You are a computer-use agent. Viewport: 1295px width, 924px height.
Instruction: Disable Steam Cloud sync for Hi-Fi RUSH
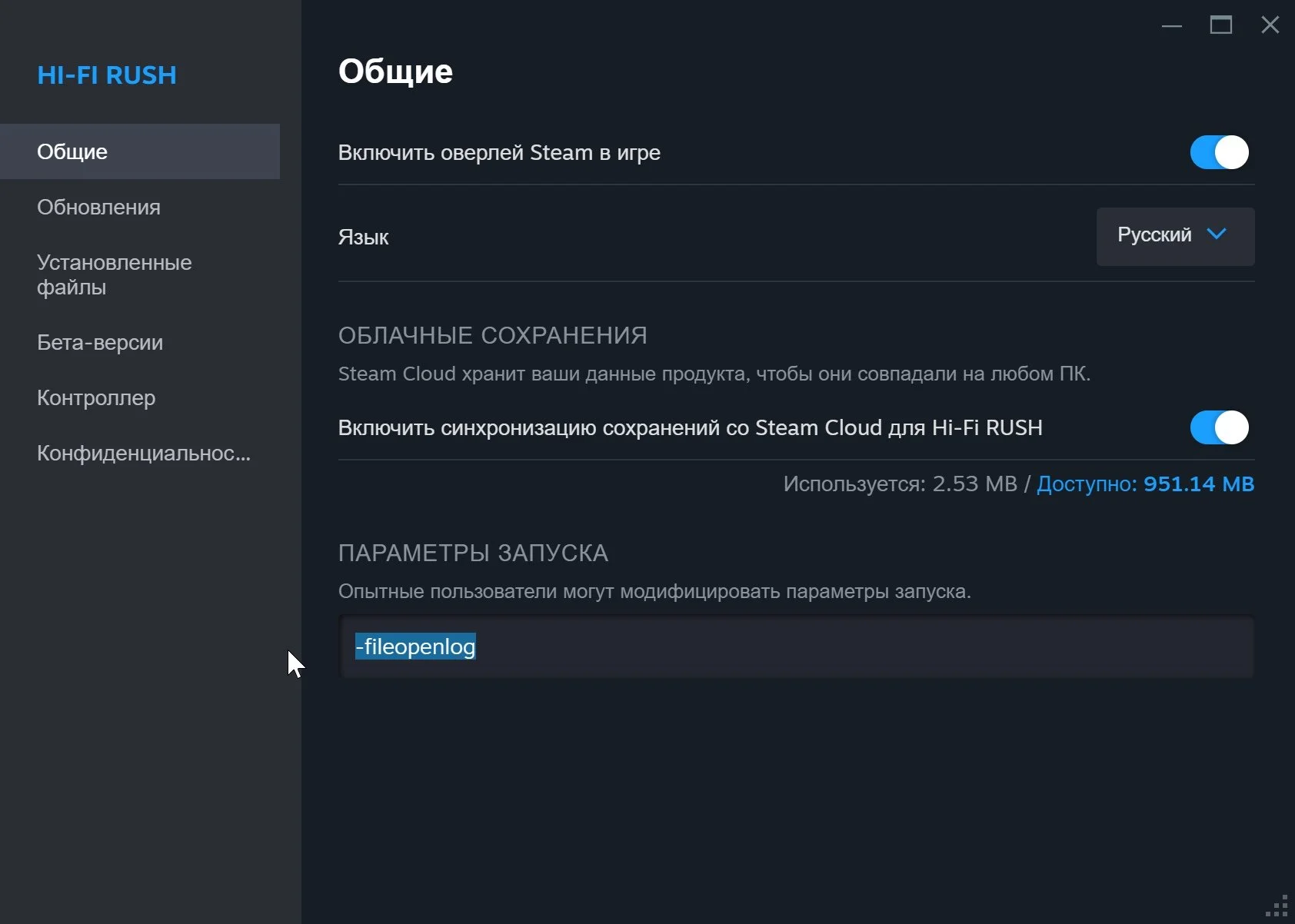point(1219,427)
